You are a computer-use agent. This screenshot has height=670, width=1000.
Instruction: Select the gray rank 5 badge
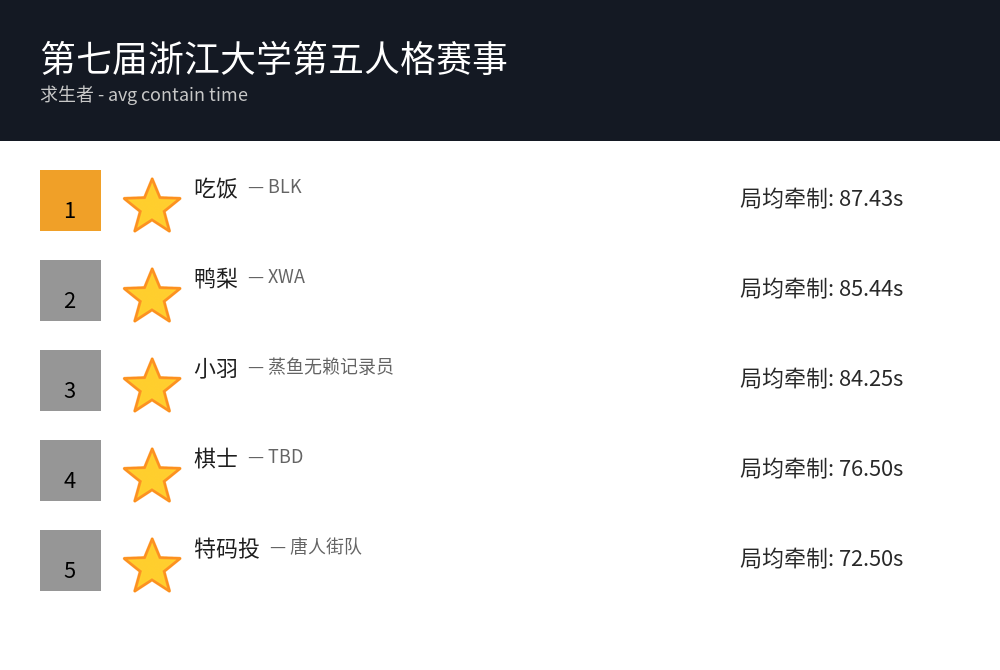tap(70, 560)
